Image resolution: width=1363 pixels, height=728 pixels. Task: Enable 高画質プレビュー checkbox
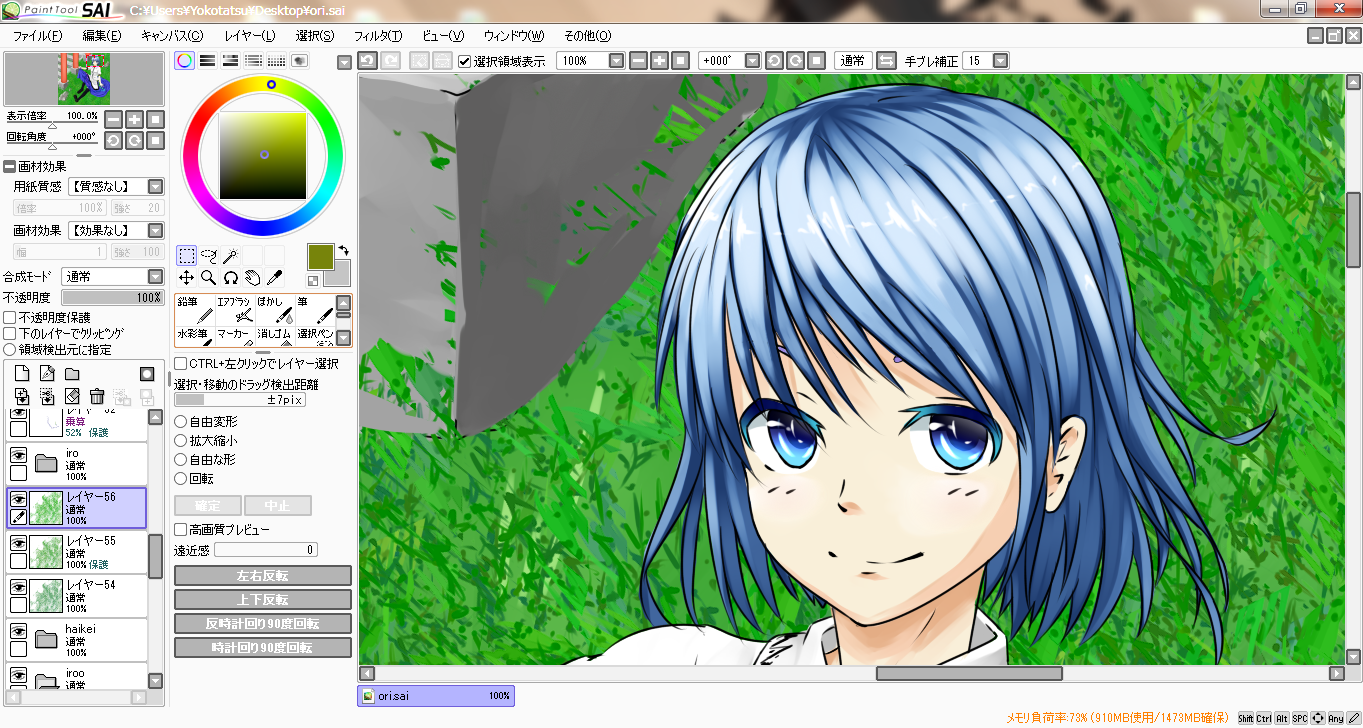coord(180,529)
